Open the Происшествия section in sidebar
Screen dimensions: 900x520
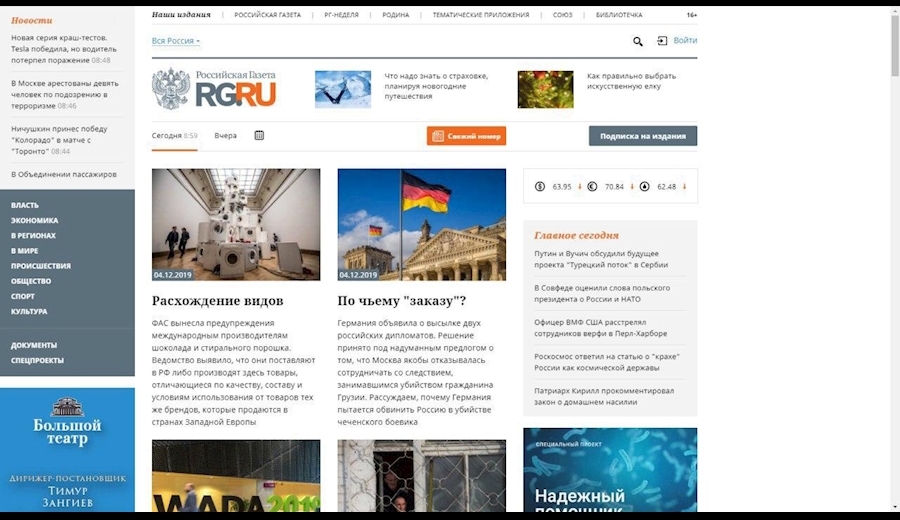(x=40, y=266)
